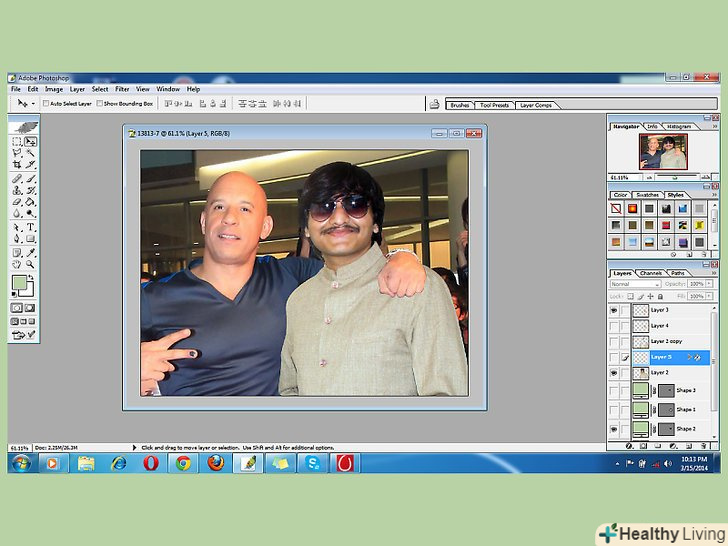Select the Move tool
Screen dimensions: 728x546
click(31, 142)
